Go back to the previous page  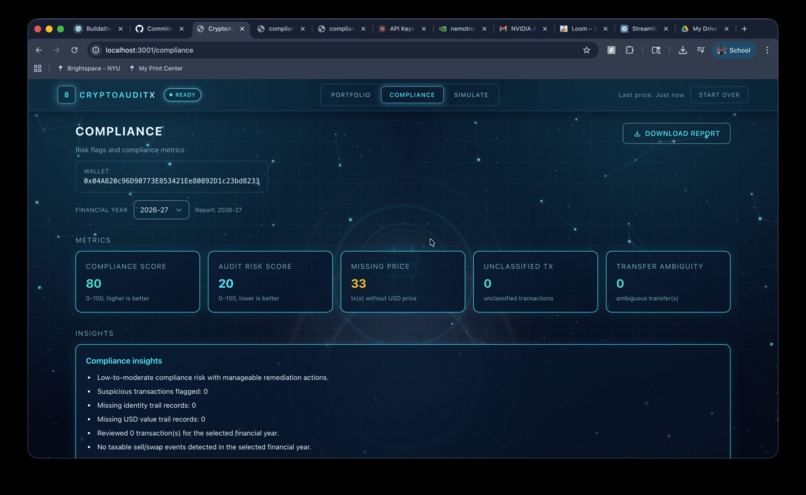point(39,50)
